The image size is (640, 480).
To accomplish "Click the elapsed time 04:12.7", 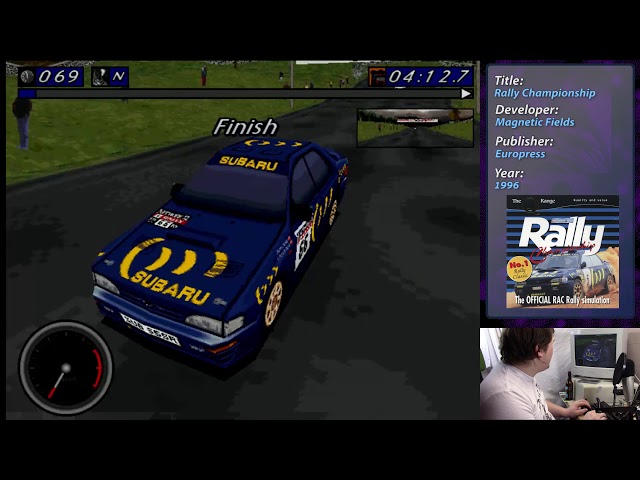I will [x=429, y=76].
